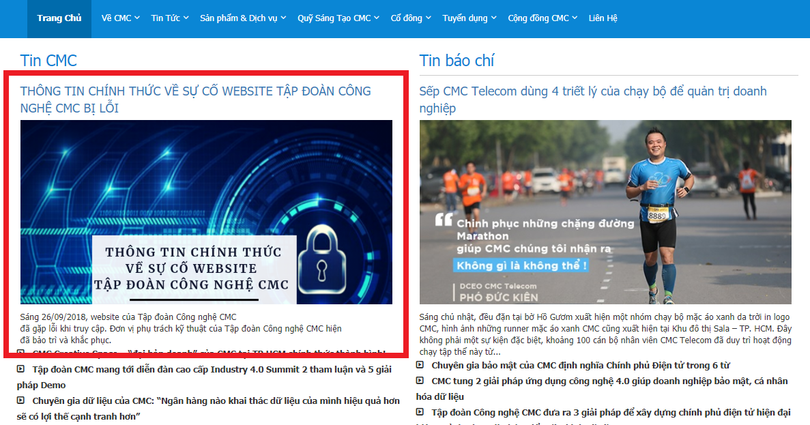Open the Tin CMC section heading

(49, 60)
